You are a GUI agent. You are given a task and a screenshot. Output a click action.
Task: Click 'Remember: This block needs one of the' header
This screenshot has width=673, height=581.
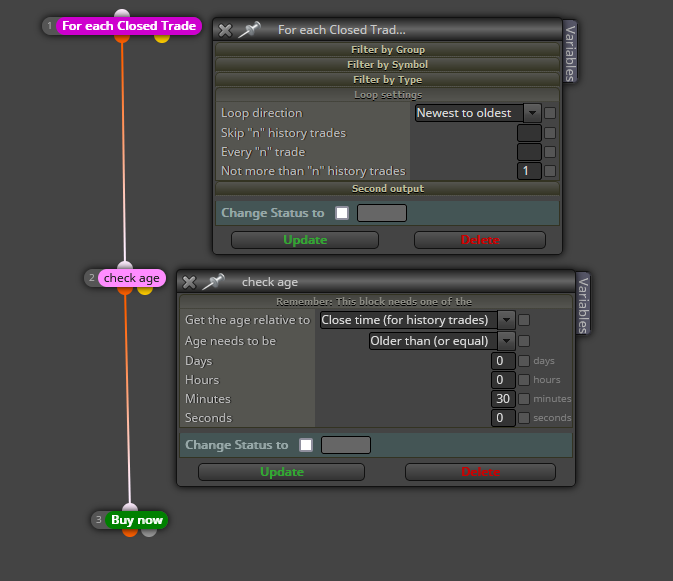pos(374,302)
